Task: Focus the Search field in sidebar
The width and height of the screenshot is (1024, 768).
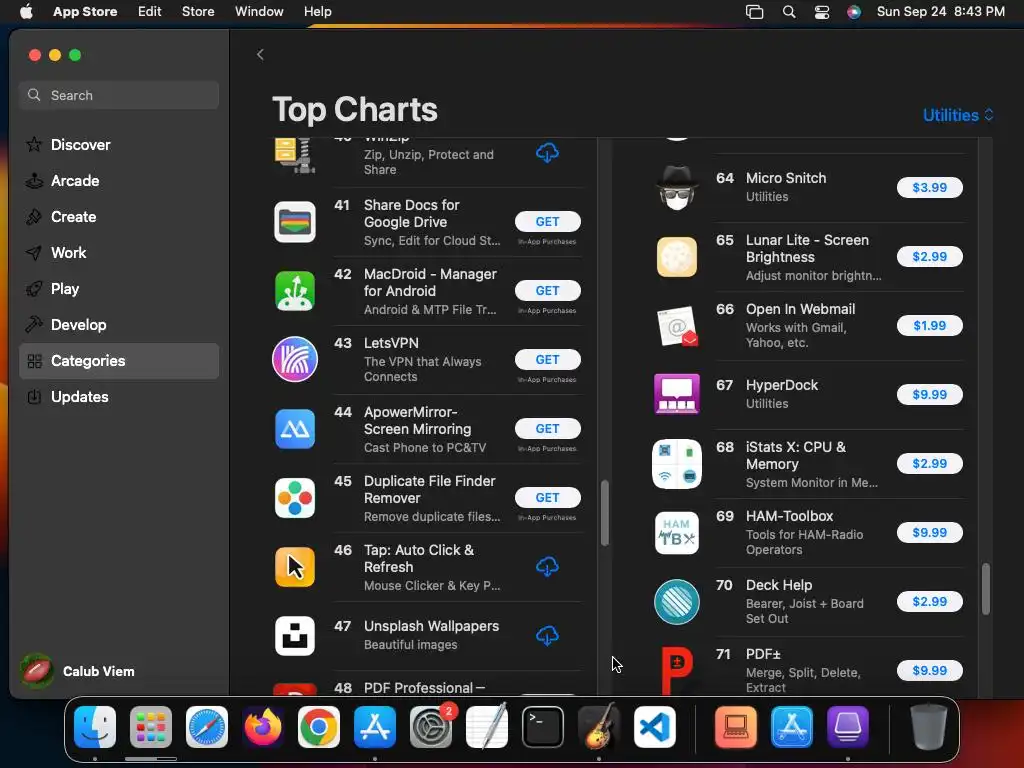Action: (119, 95)
